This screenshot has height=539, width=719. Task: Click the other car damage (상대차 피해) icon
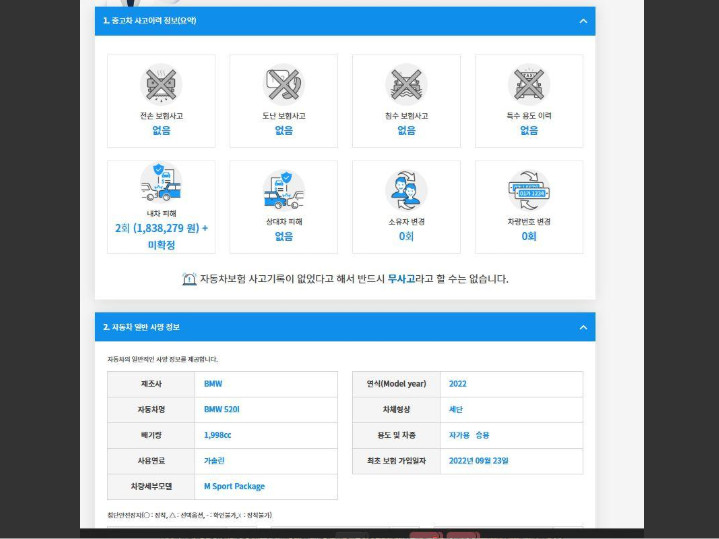[283, 189]
